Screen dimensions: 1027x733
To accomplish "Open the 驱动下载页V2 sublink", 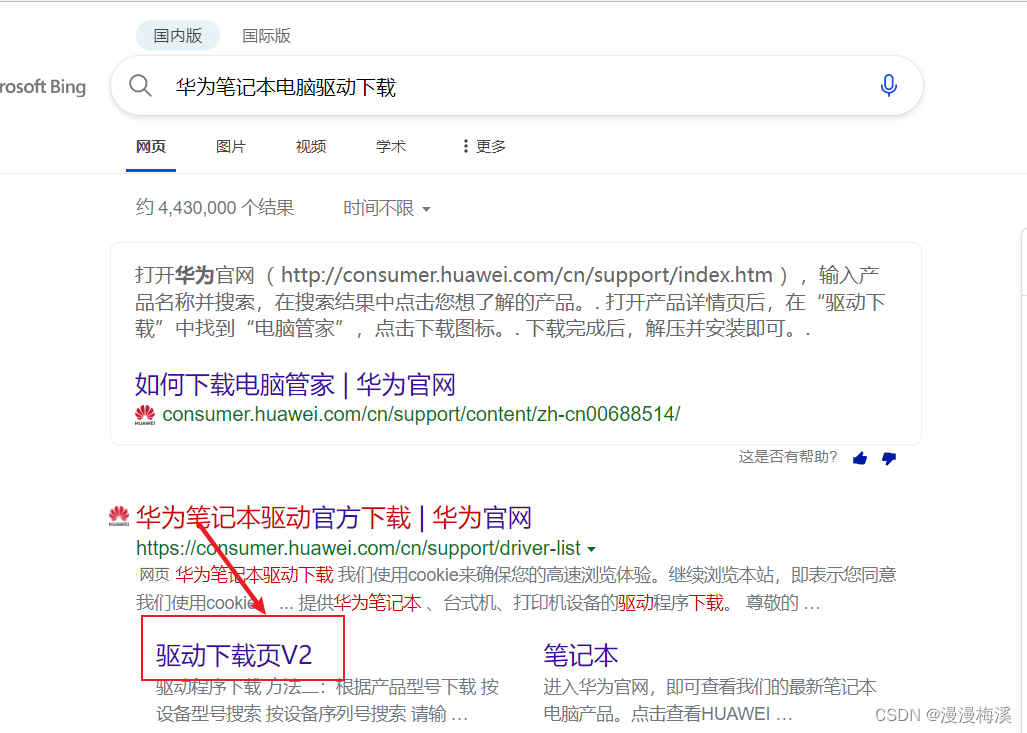I will (234, 656).
